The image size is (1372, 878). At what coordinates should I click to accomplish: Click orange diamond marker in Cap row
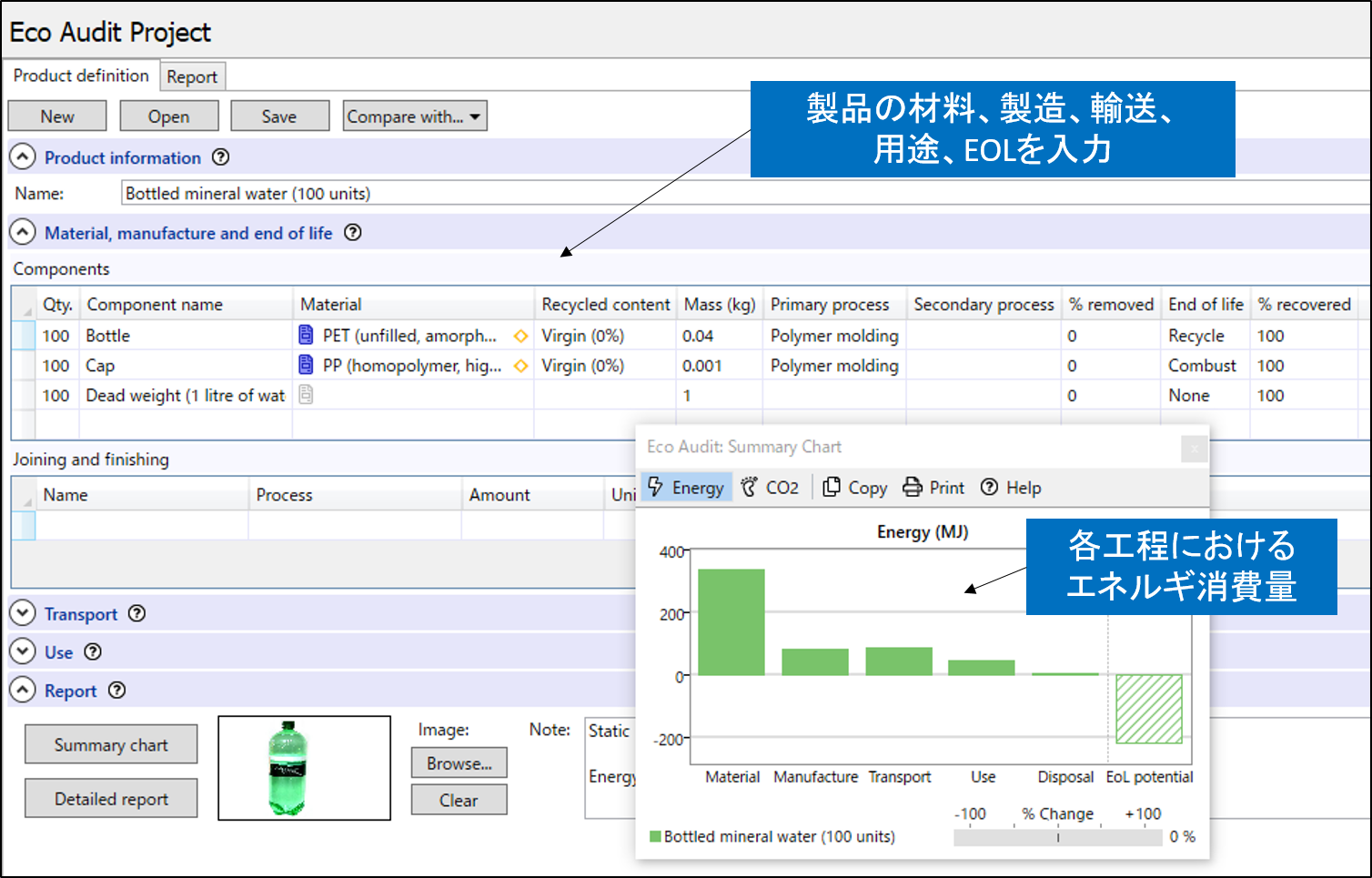tap(521, 366)
